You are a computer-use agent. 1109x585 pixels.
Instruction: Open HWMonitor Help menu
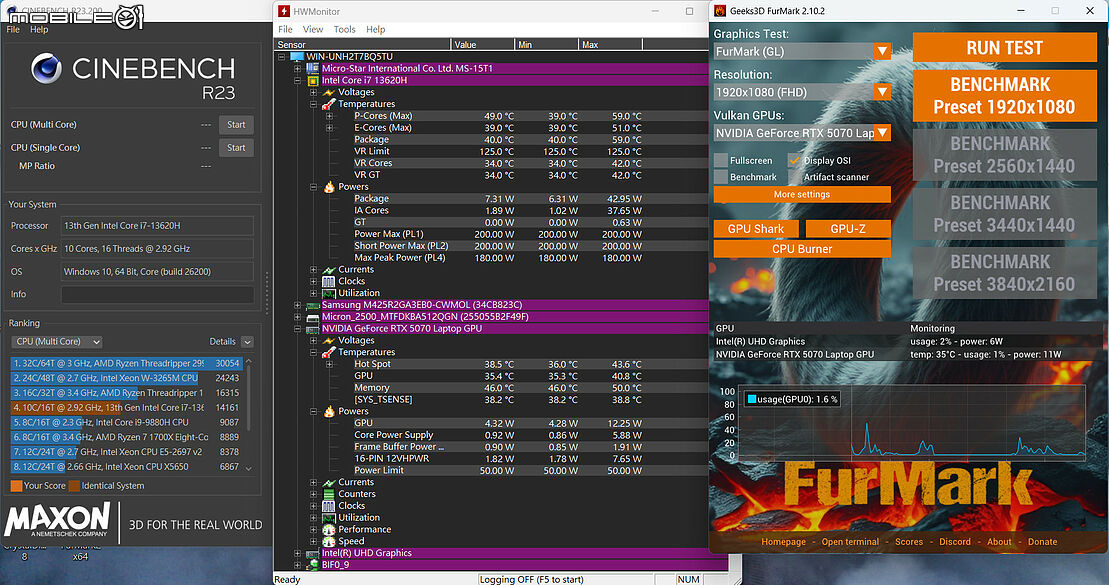pos(376,30)
